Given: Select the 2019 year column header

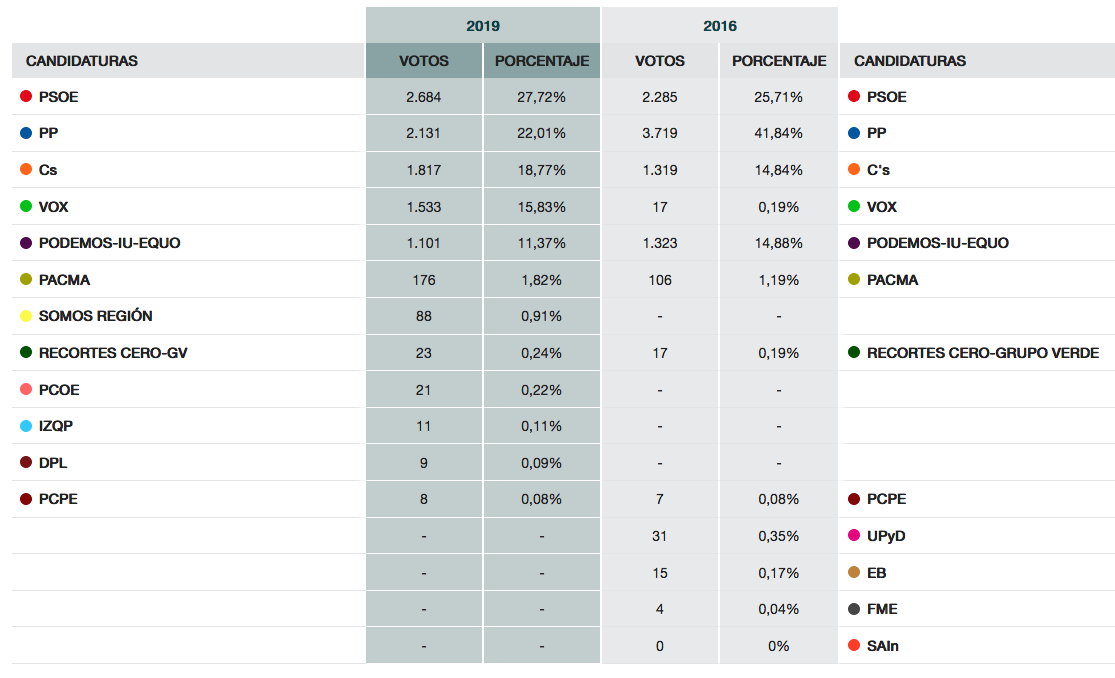Looking at the screenshot, I should click(483, 26).
